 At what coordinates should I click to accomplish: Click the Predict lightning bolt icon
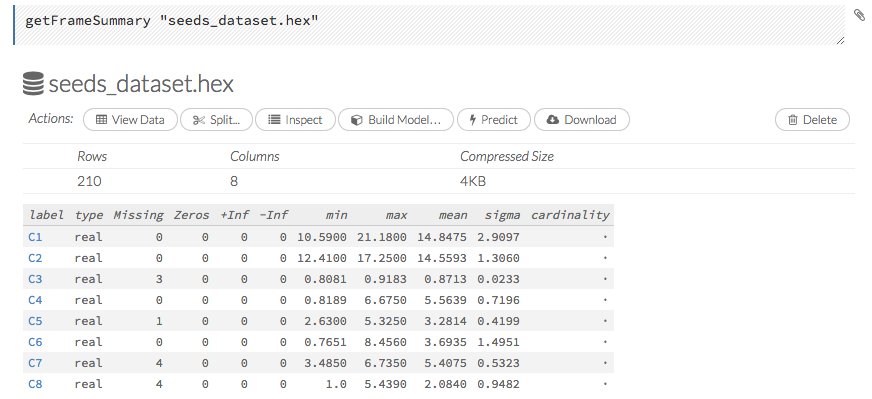click(473, 120)
